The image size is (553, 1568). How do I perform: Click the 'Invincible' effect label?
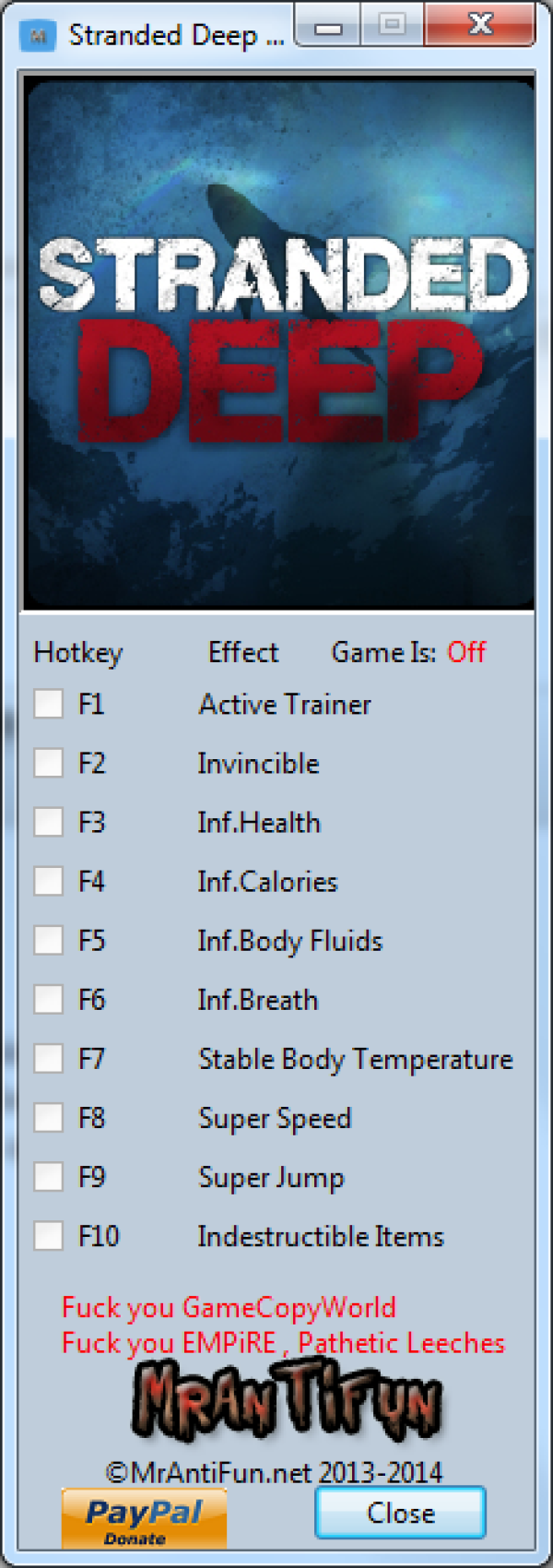click(258, 764)
